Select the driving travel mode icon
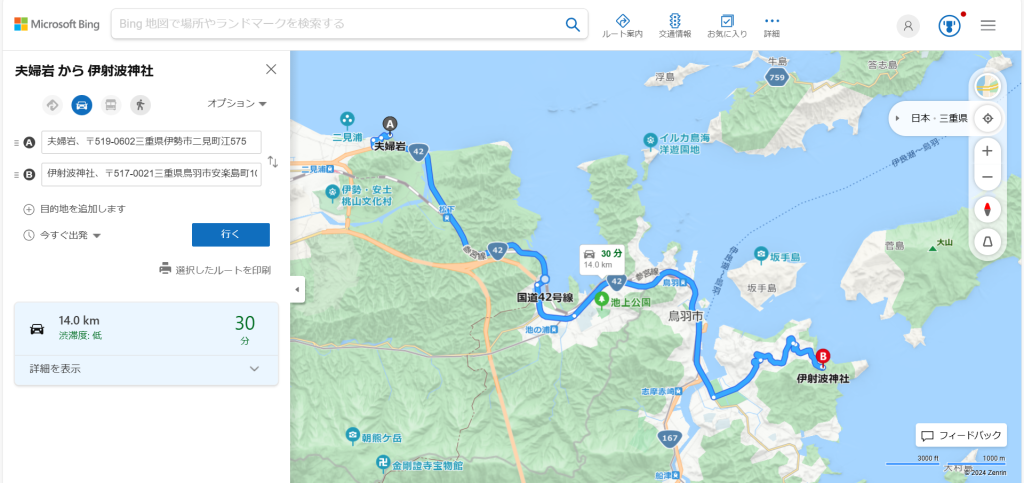This screenshot has width=1024, height=483. pos(82,104)
